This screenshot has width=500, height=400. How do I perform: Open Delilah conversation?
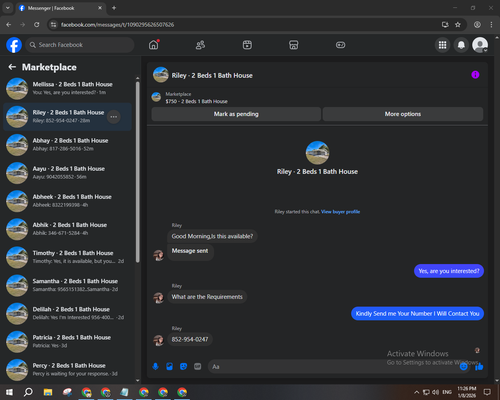click(68, 313)
